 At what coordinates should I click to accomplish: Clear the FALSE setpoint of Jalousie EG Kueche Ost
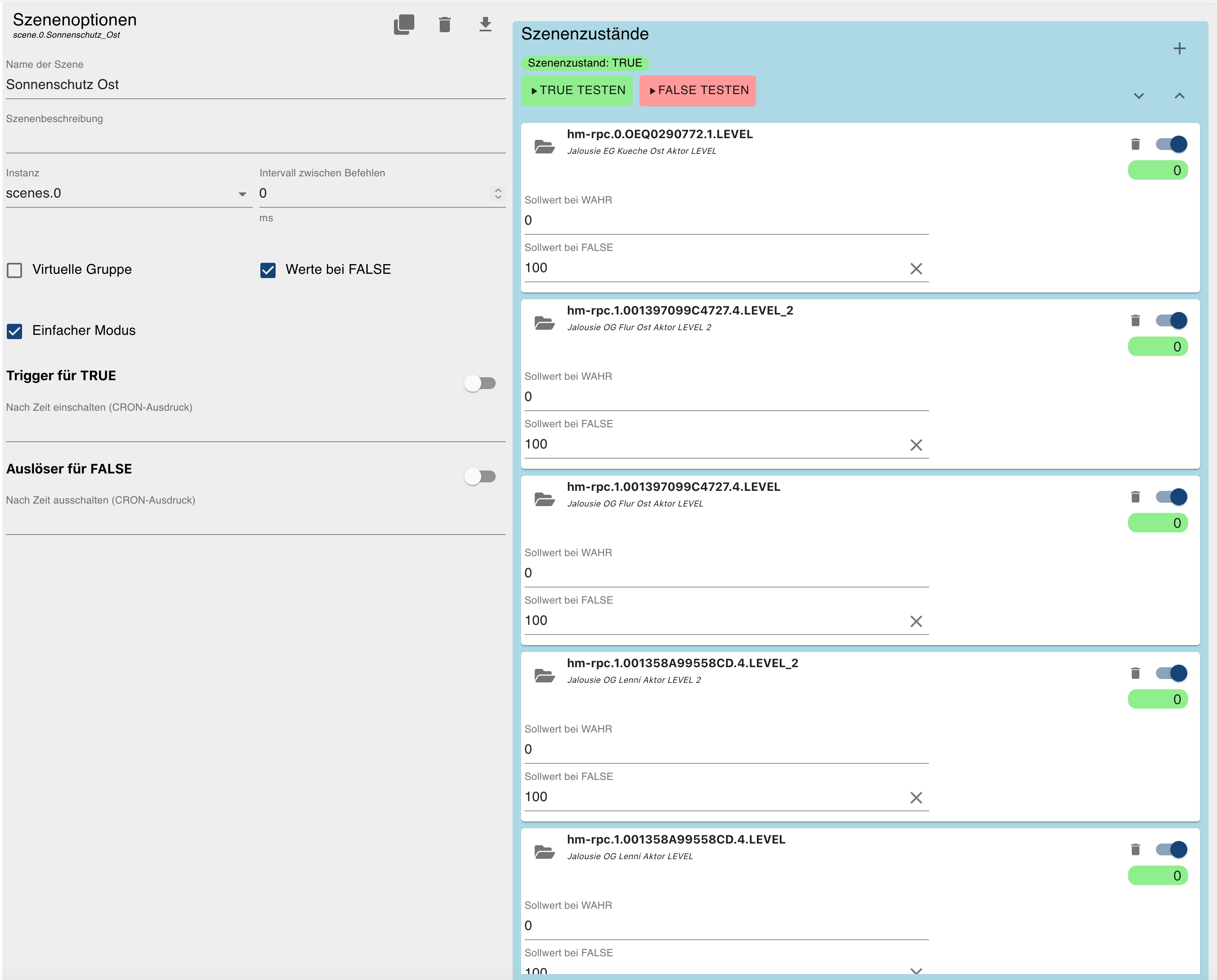(x=916, y=269)
